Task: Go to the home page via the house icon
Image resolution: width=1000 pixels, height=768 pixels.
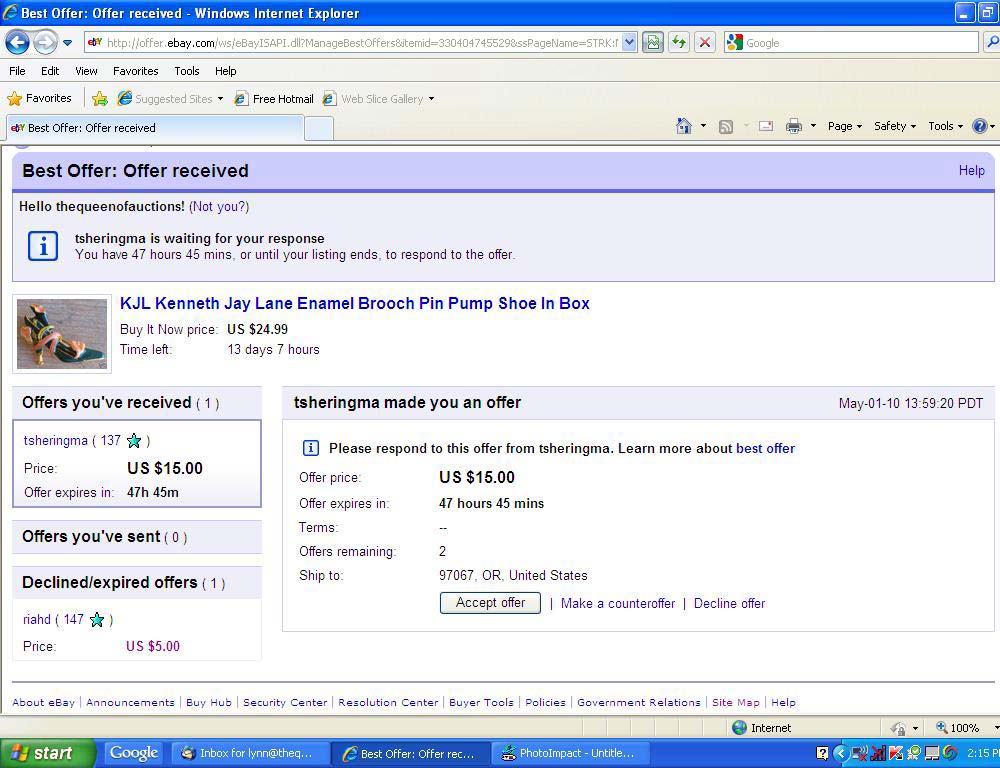Action: (x=684, y=126)
